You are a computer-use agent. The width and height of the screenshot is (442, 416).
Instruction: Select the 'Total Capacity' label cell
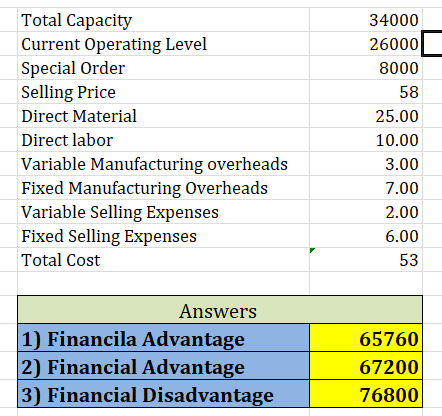tap(163, 20)
